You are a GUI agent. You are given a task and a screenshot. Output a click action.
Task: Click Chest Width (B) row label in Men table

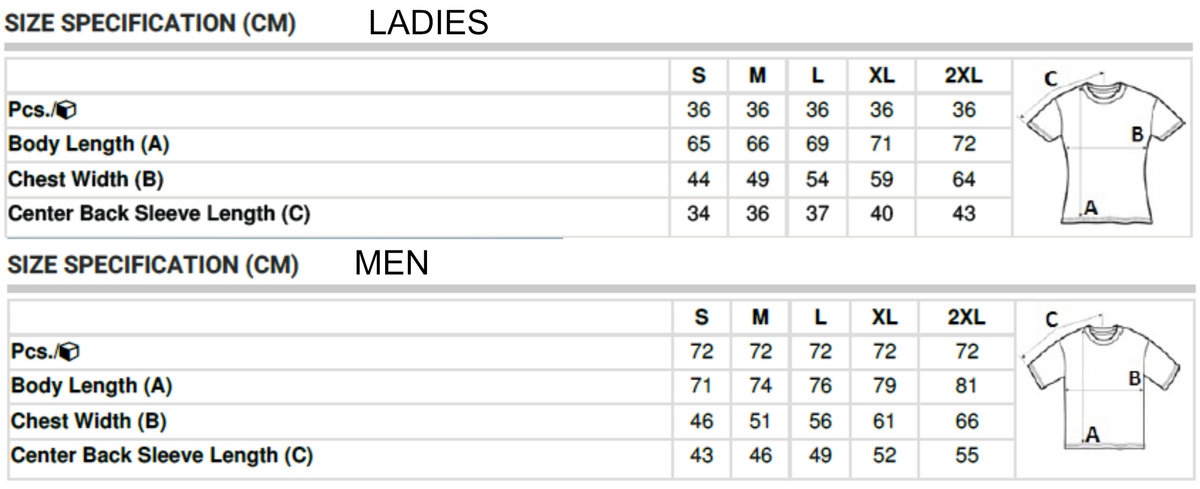[x=89, y=421]
